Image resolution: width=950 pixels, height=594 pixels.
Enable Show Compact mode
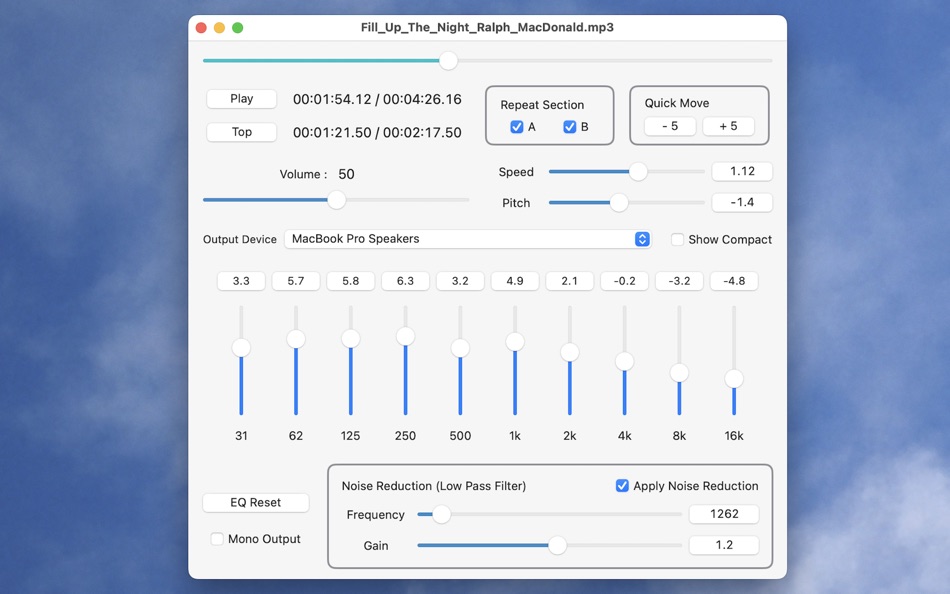[676, 239]
